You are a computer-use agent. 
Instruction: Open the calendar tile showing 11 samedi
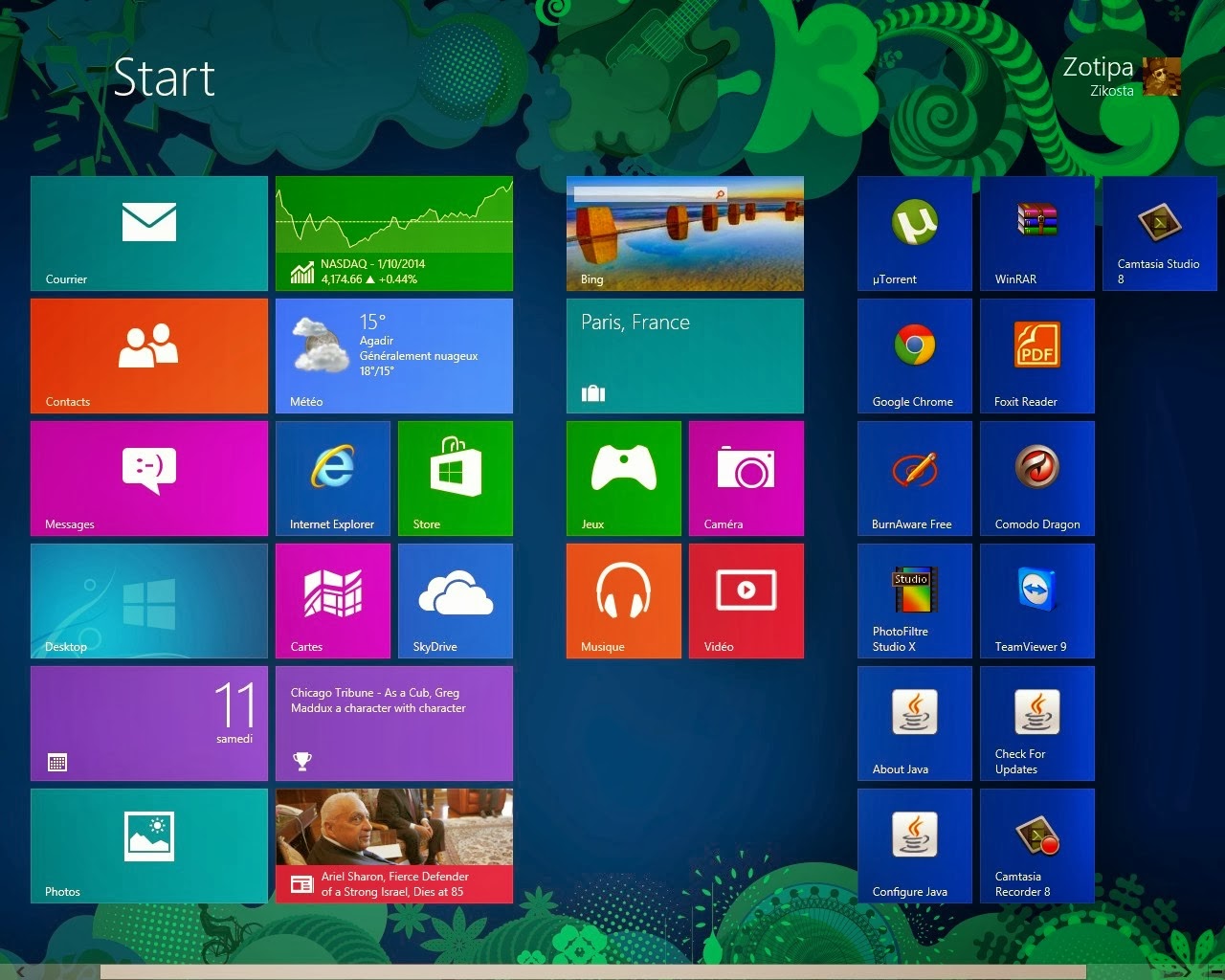click(x=149, y=724)
